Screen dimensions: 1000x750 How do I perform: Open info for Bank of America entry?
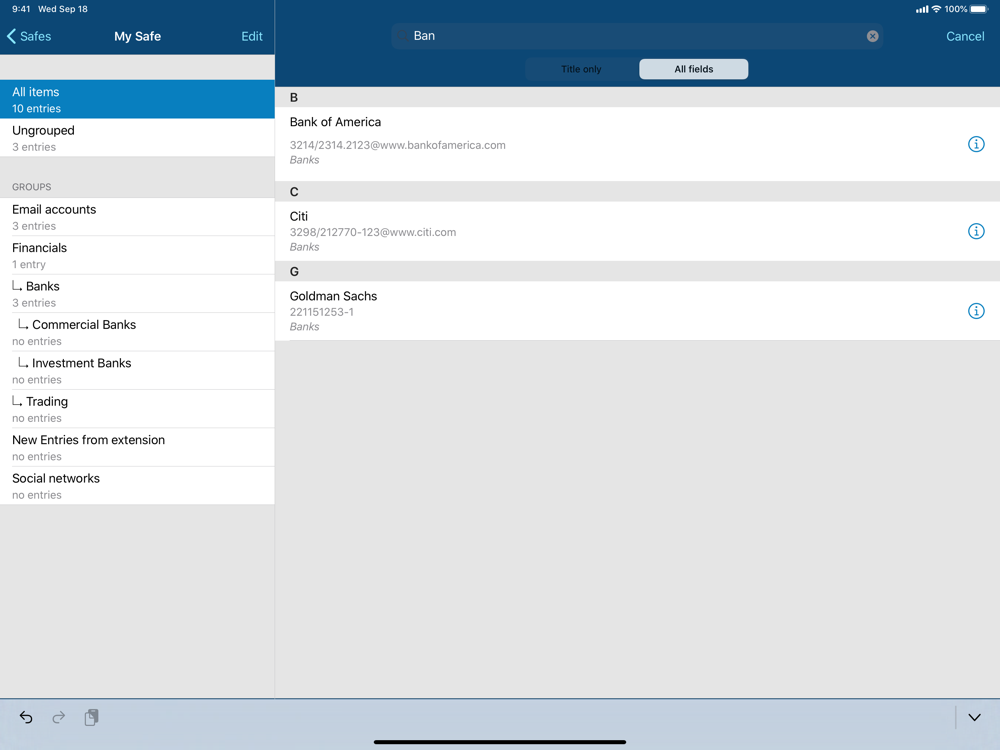point(976,144)
